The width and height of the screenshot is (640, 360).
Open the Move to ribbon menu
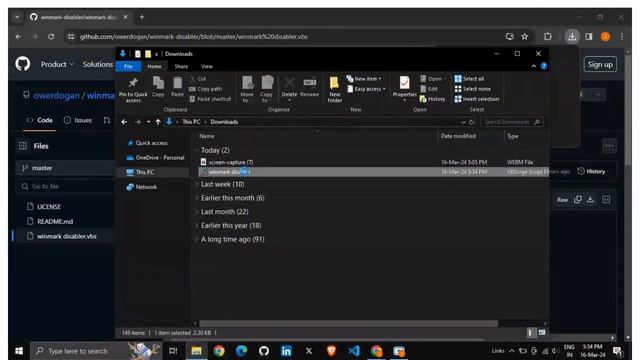tap(247, 89)
